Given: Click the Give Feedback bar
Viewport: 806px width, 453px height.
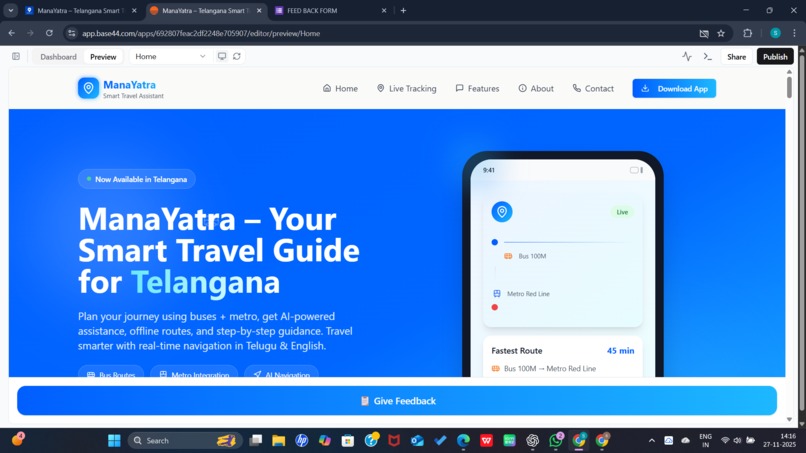Looking at the screenshot, I should (x=397, y=401).
